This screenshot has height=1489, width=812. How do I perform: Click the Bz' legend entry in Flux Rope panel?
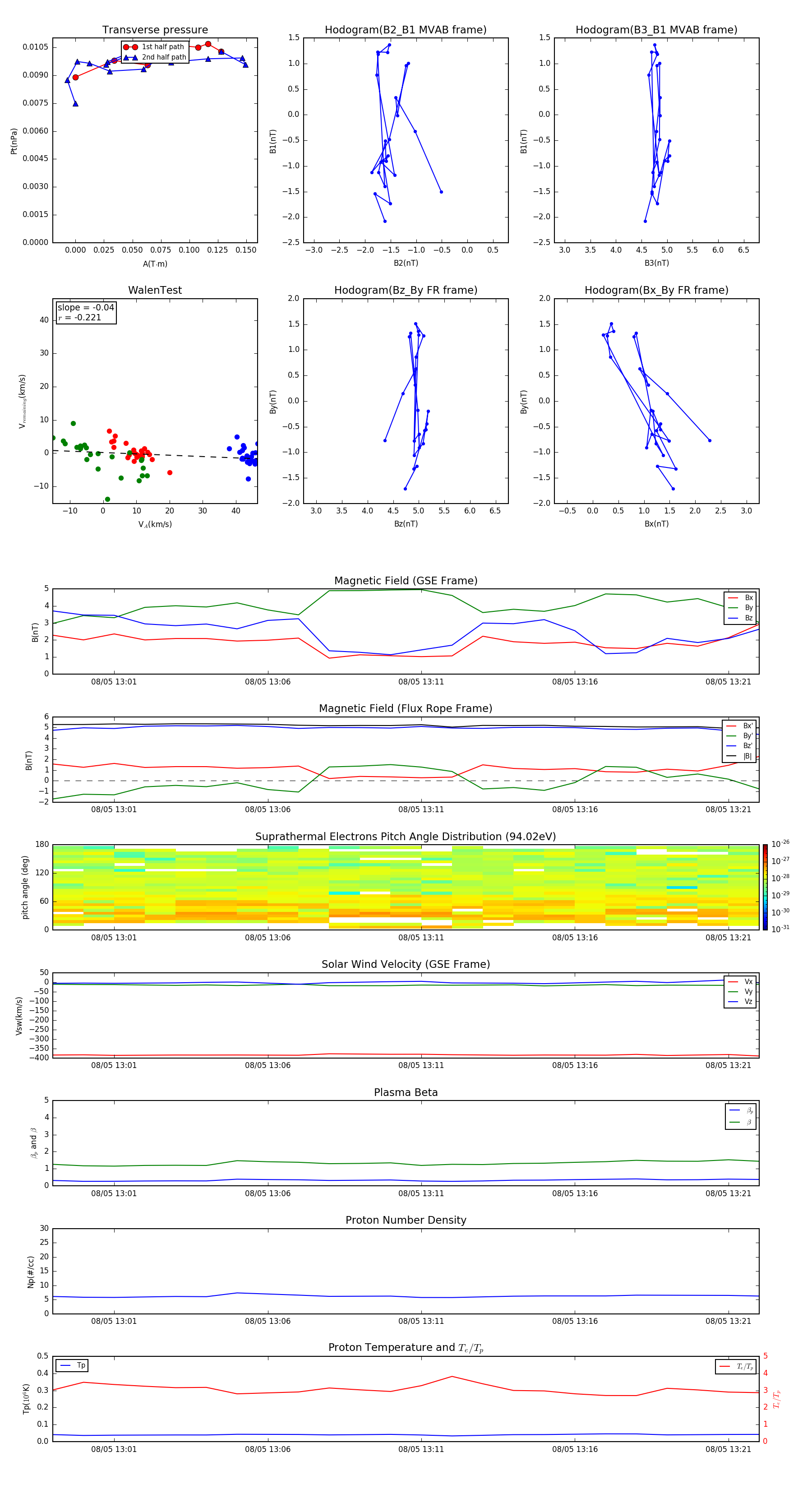point(740,746)
